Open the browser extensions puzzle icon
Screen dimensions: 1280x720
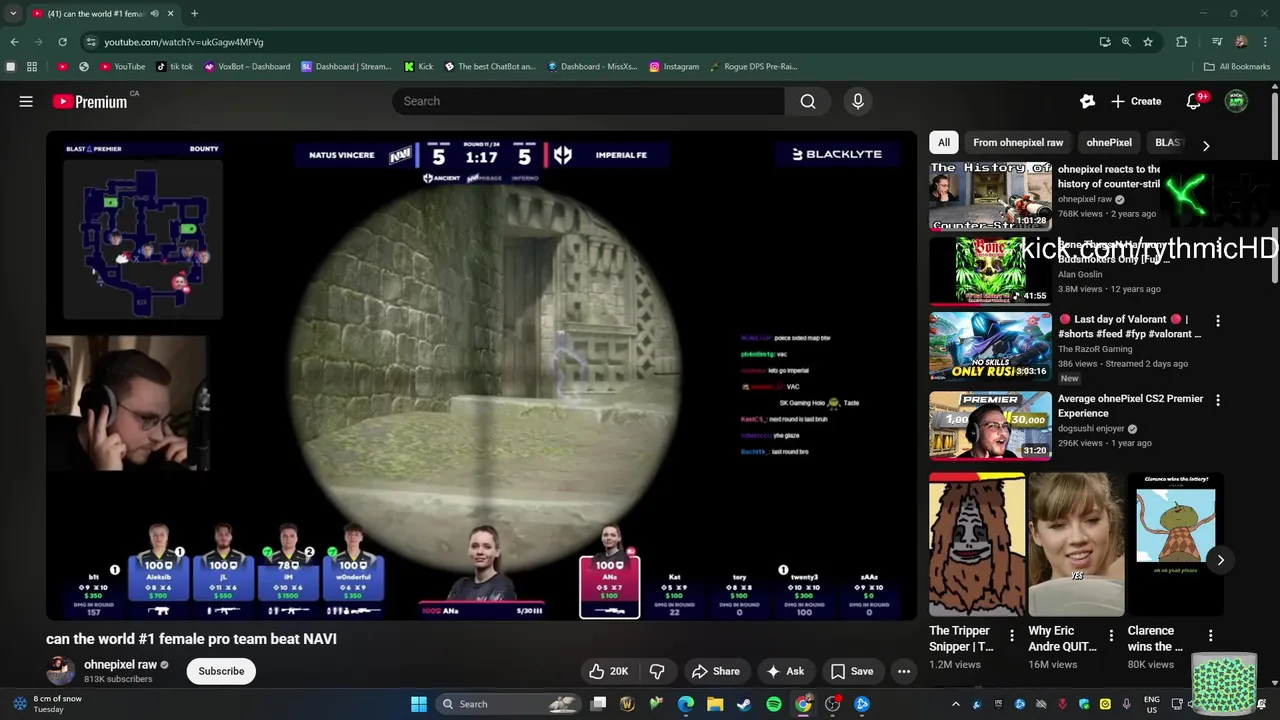coord(1182,42)
